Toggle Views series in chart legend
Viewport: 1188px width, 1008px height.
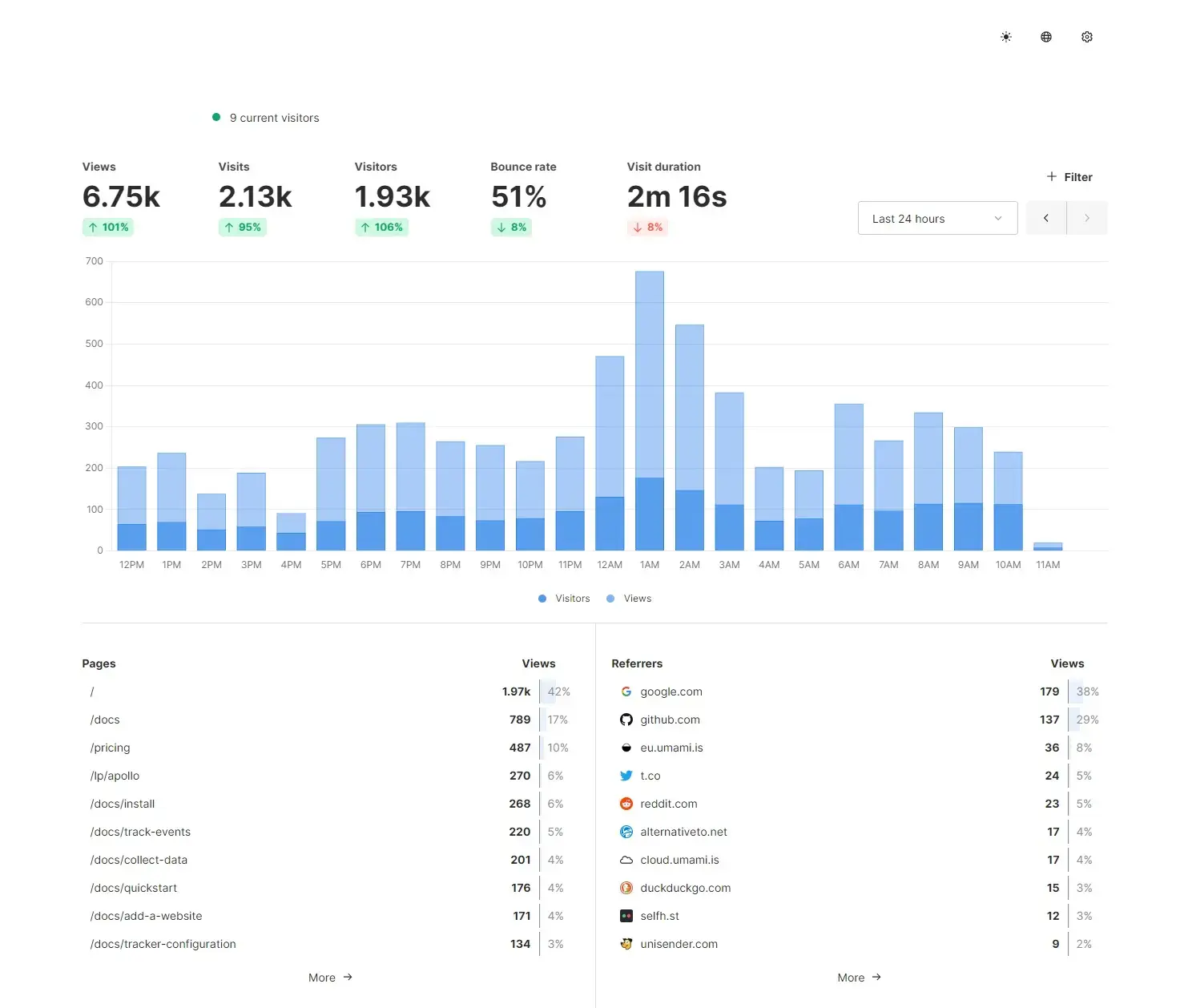(630, 599)
